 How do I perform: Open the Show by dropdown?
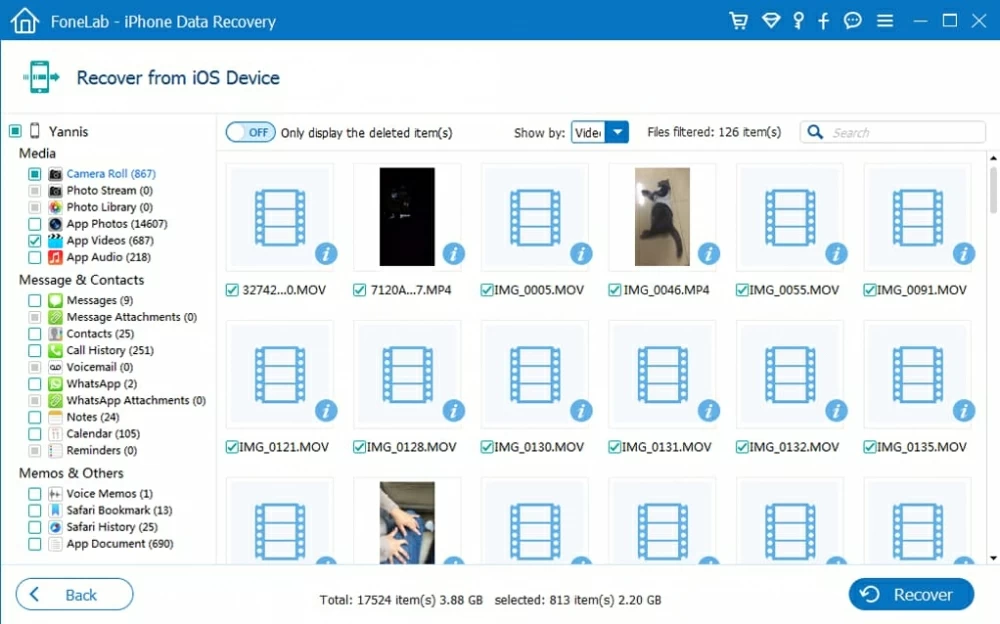click(x=600, y=132)
